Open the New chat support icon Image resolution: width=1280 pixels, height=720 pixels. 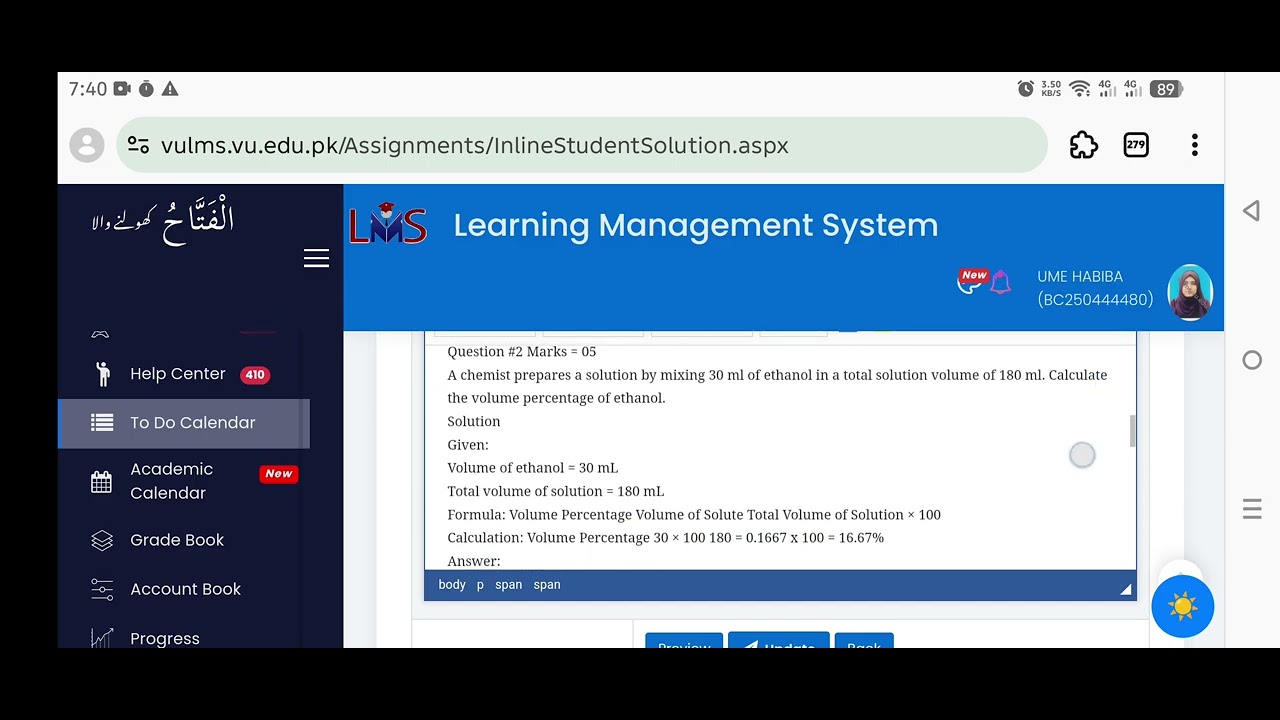[x=970, y=281]
